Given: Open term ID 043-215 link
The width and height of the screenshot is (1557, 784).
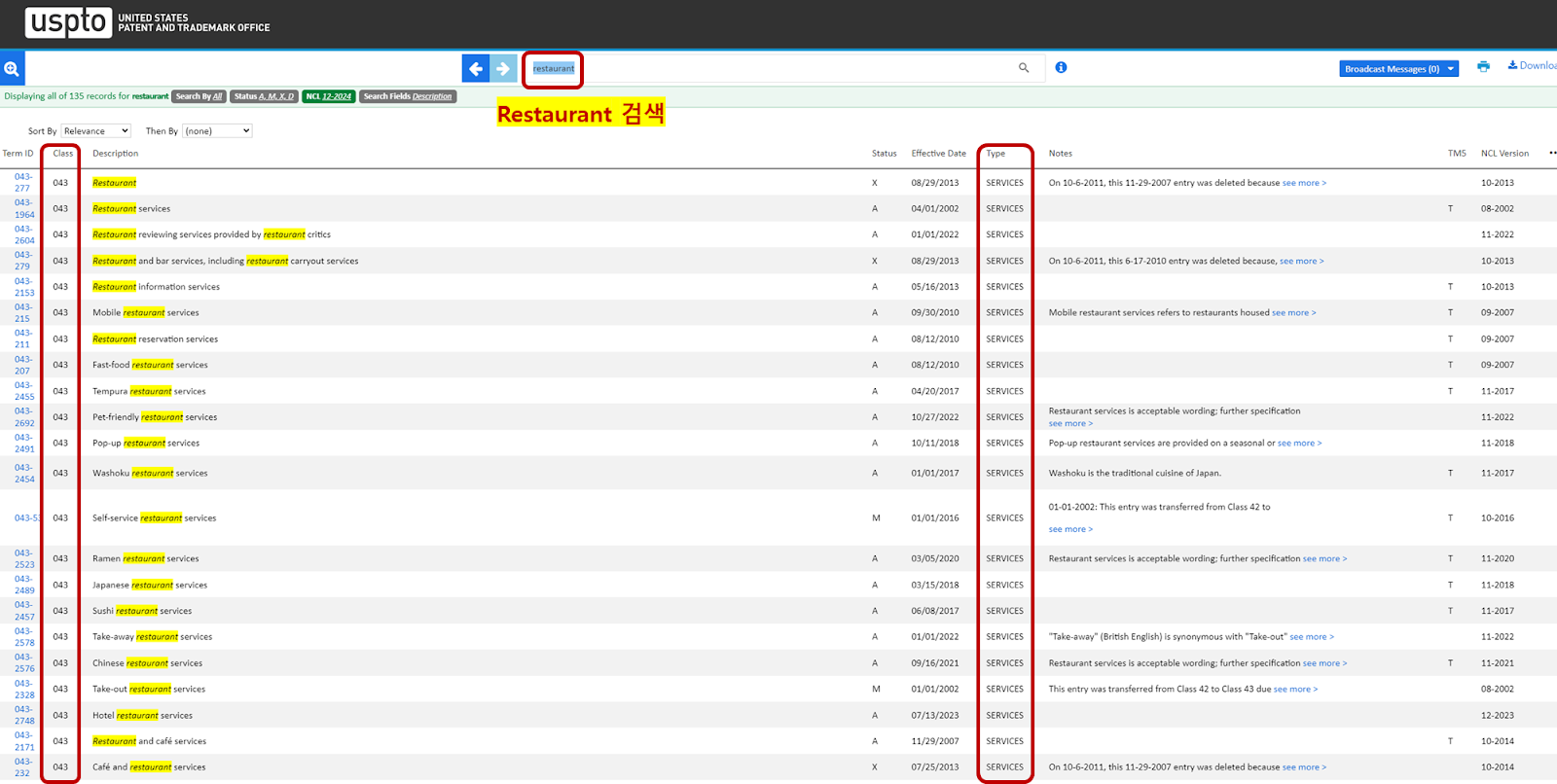Looking at the screenshot, I should (x=22, y=313).
